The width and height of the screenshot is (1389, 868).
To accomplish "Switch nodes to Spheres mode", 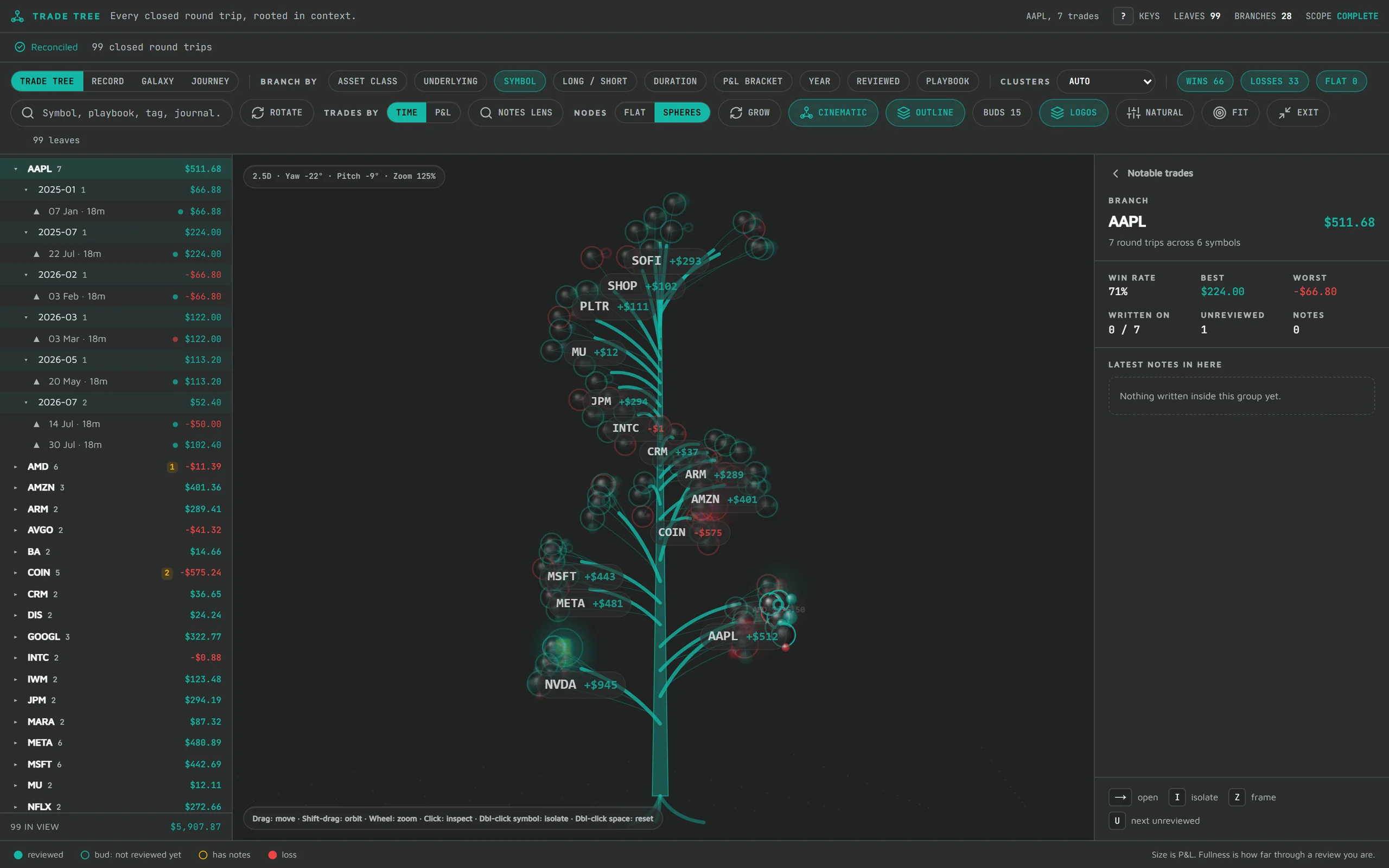I will [x=682, y=112].
